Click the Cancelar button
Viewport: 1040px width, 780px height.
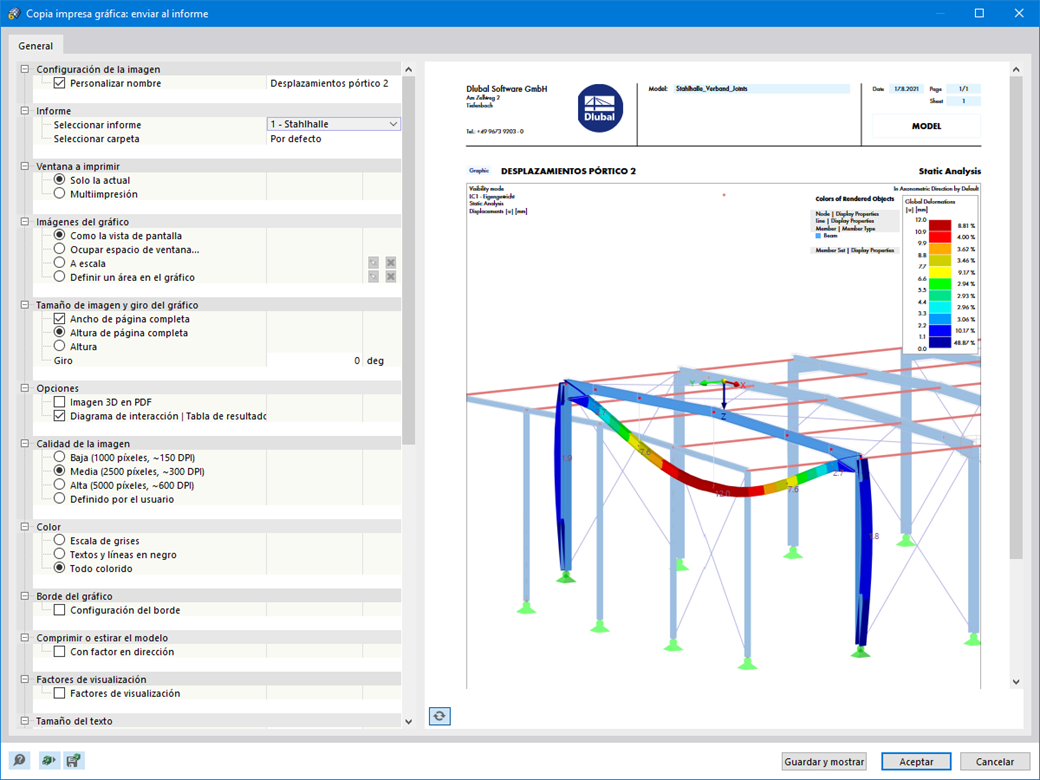coord(994,761)
